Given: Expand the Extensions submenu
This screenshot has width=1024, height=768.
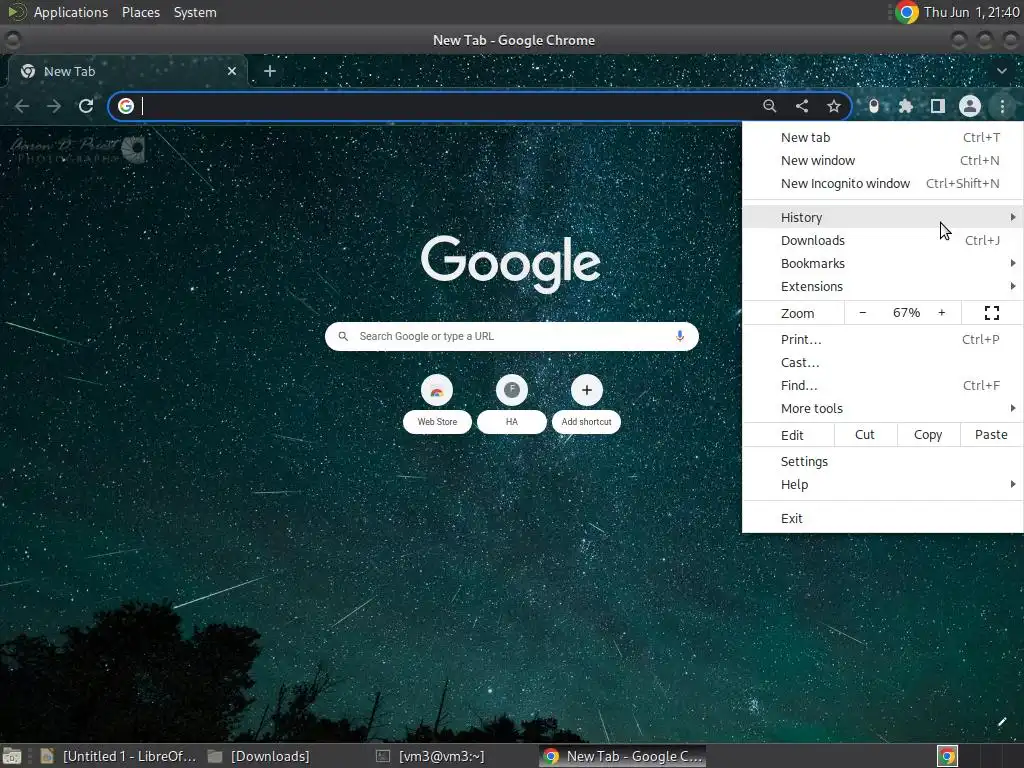Looking at the screenshot, I should coord(883,286).
